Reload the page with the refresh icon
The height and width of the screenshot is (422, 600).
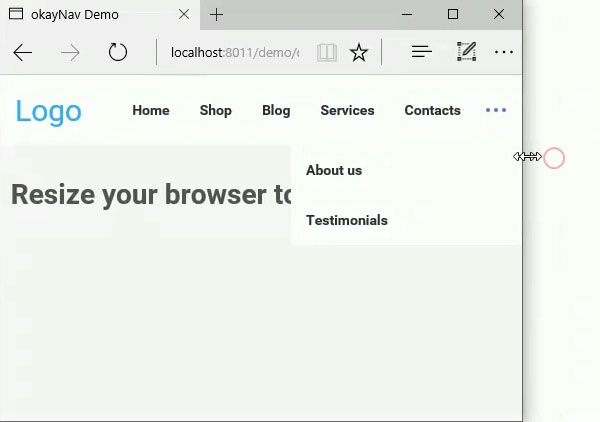point(117,52)
